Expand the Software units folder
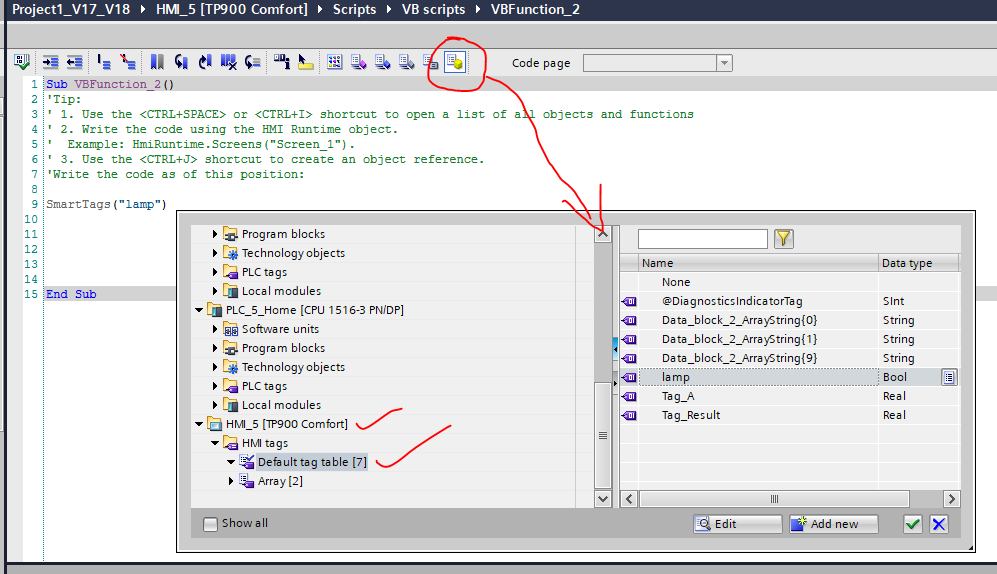The image size is (997, 574). click(x=215, y=329)
